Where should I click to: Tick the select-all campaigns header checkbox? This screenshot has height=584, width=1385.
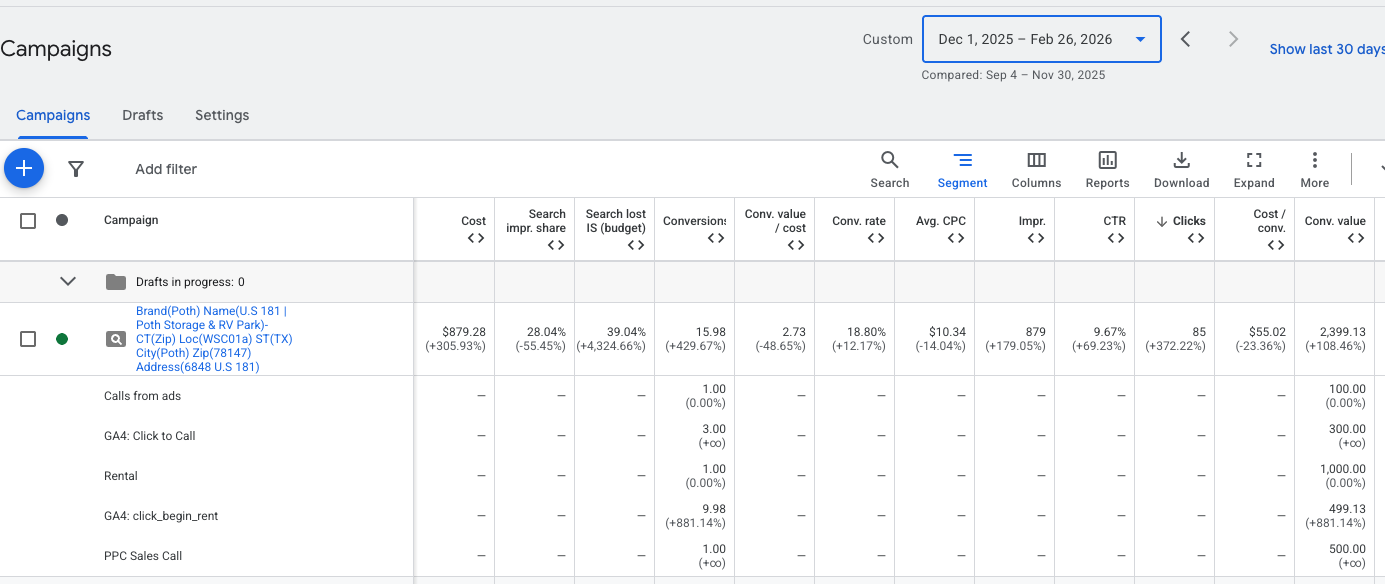point(28,221)
